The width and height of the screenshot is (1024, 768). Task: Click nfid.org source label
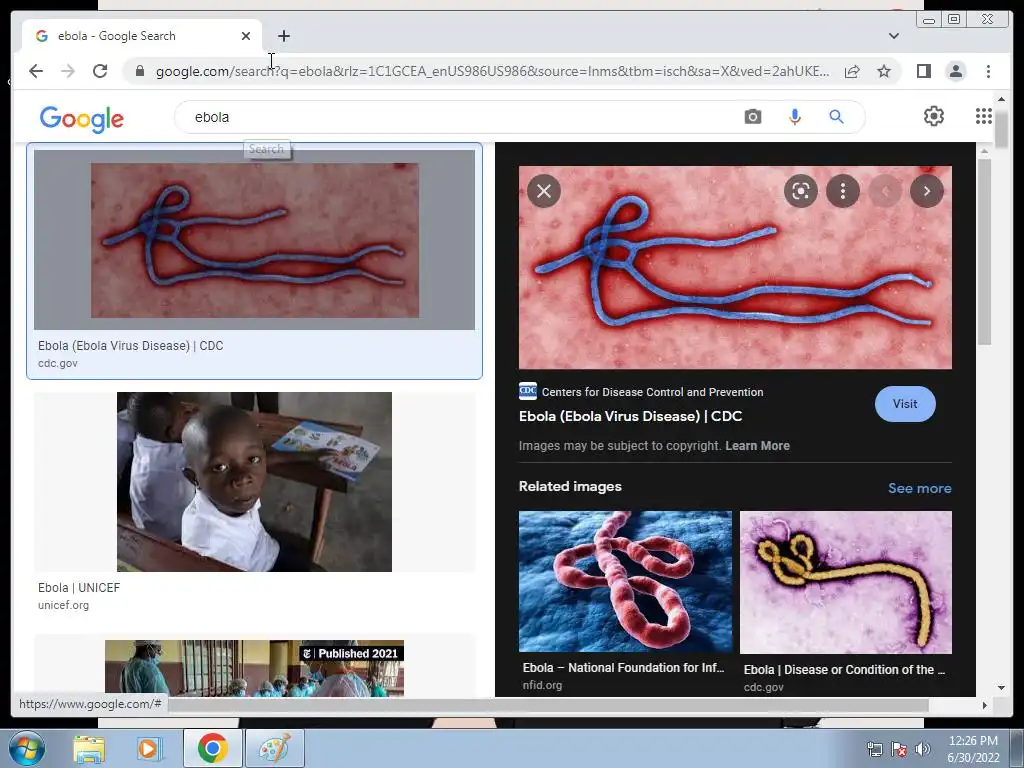tap(542, 685)
